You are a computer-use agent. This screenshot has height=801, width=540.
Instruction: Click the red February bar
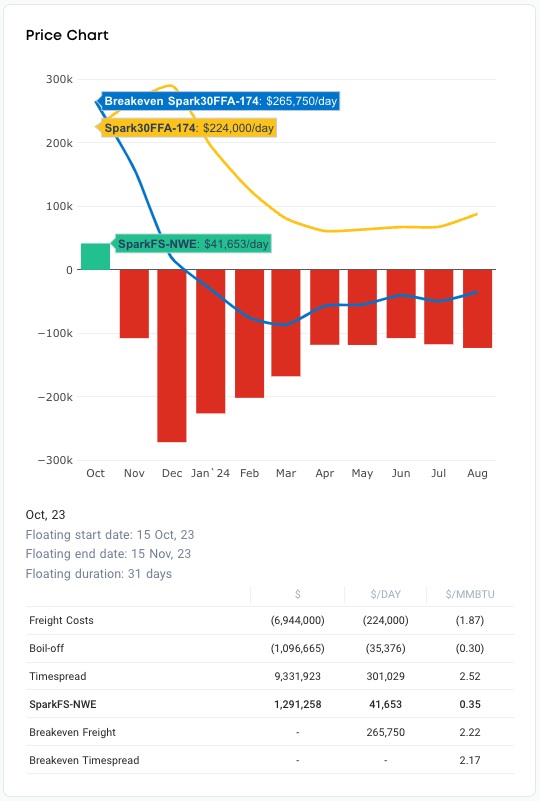click(249, 334)
